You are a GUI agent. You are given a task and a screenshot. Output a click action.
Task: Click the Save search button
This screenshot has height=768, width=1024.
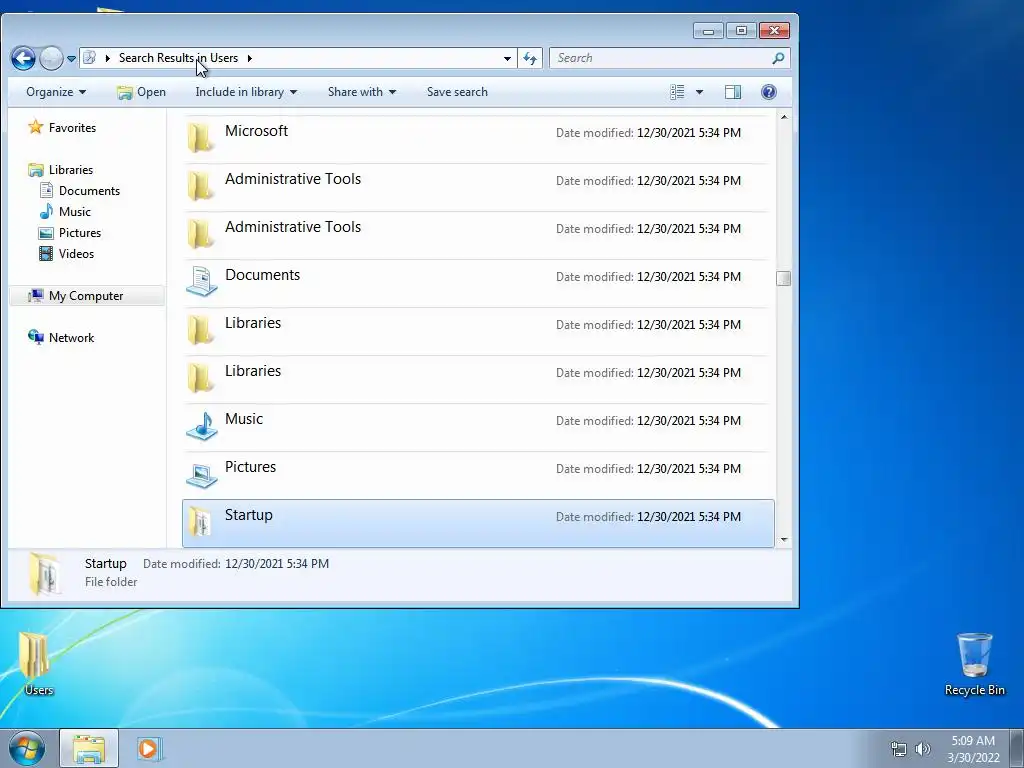[x=457, y=92]
